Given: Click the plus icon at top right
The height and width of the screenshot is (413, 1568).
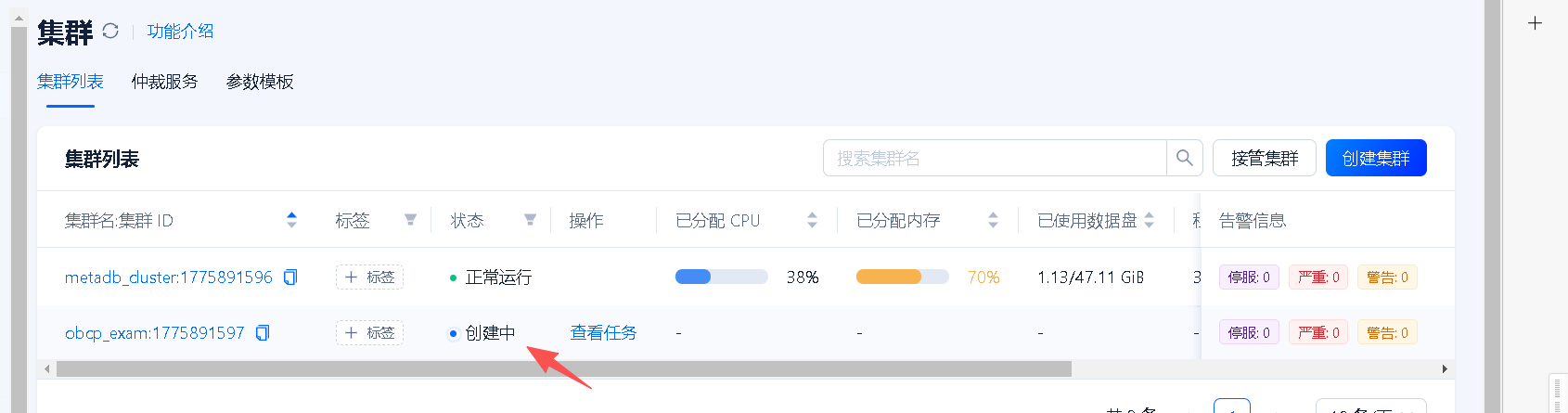Looking at the screenshot, I should point(1535,23).
